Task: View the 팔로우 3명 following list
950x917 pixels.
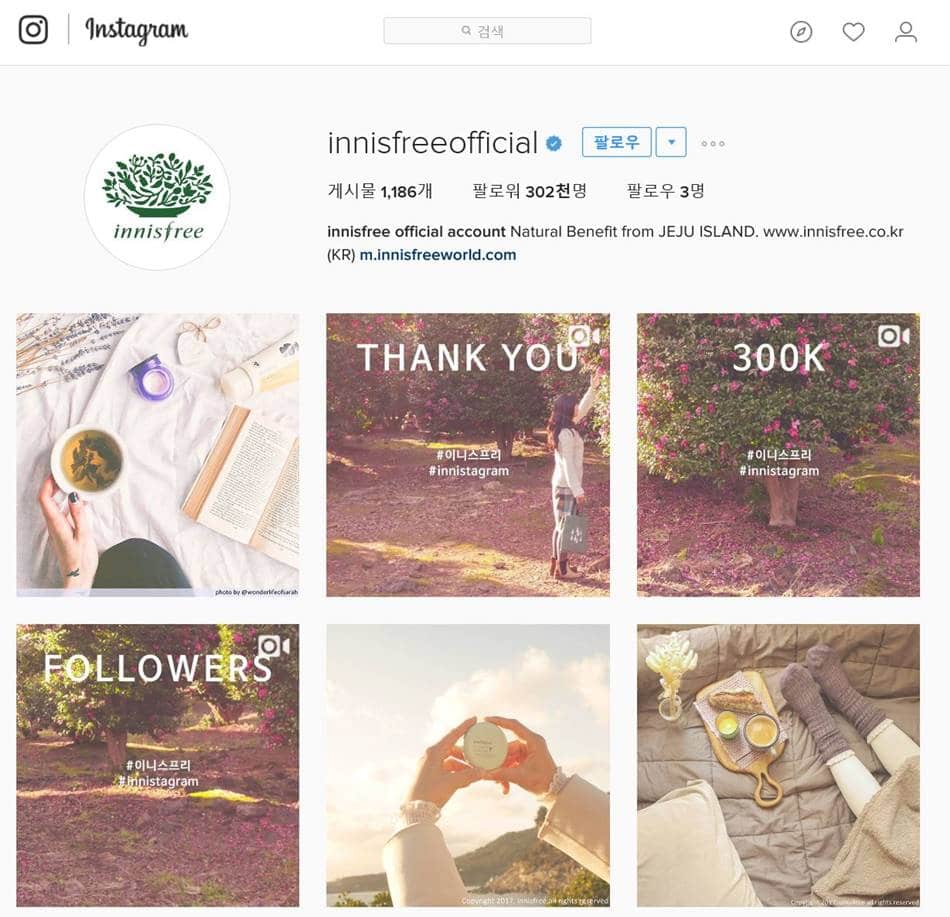Action: 665,191
